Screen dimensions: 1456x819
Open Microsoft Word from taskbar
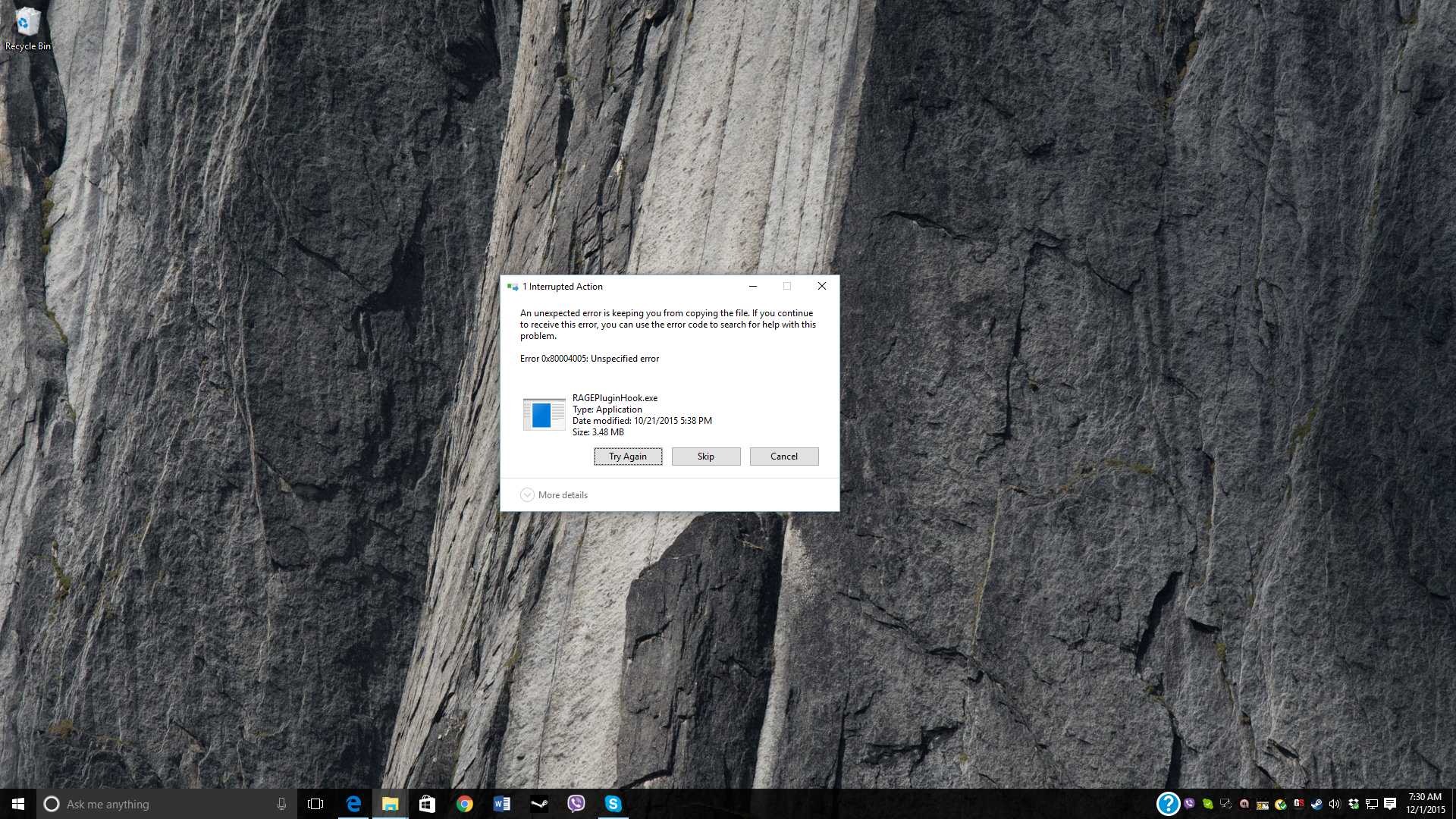[502, 804]
